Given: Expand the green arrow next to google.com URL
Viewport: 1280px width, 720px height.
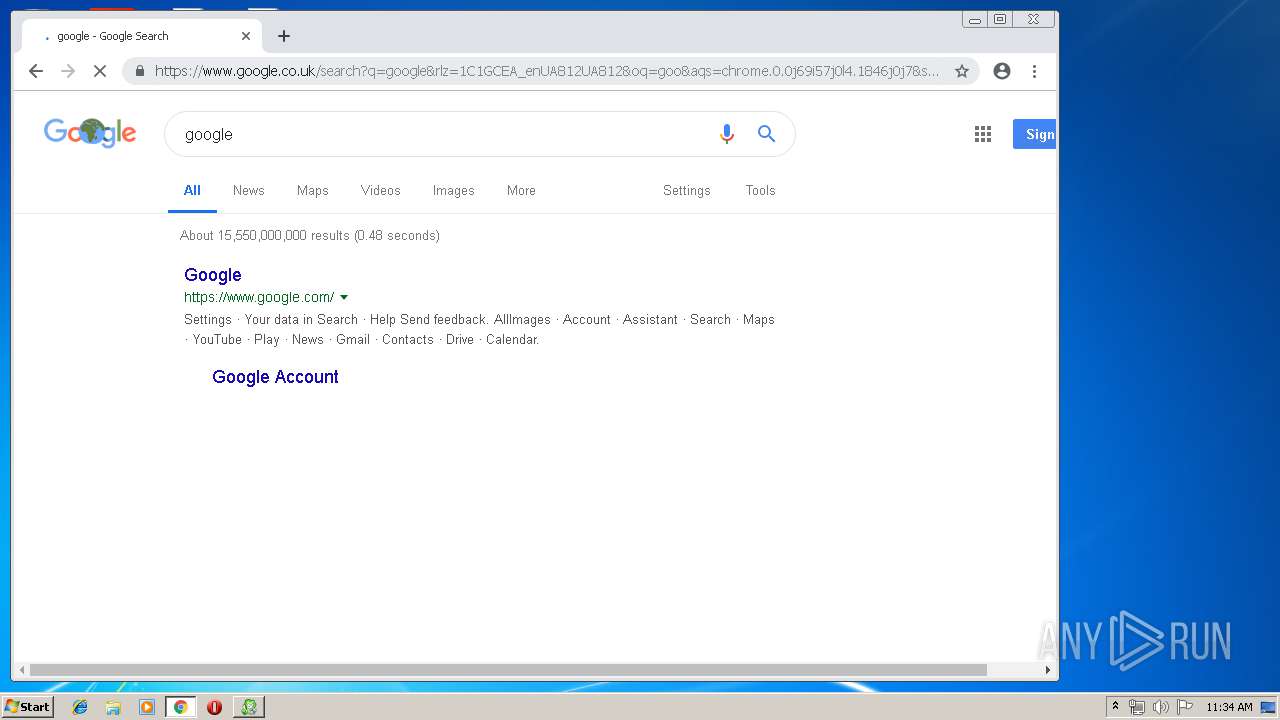Looking at the screenshot, I should click(x=344, y=297).
